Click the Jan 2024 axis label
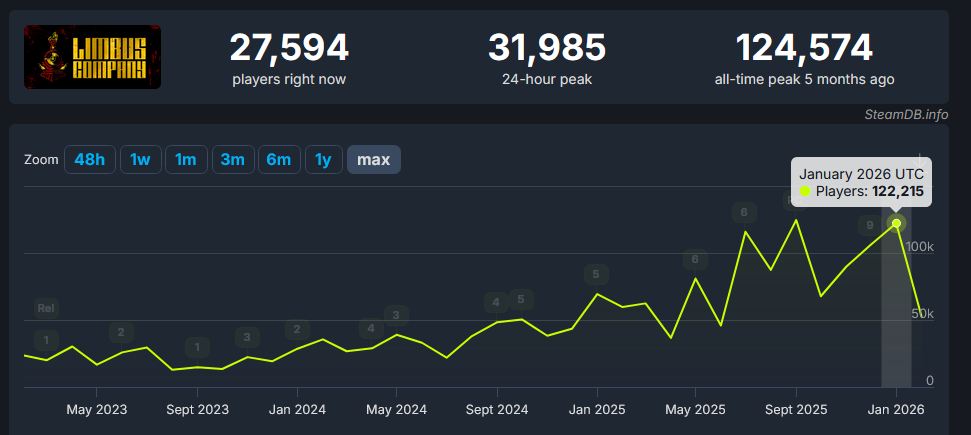 click(297, 410)
